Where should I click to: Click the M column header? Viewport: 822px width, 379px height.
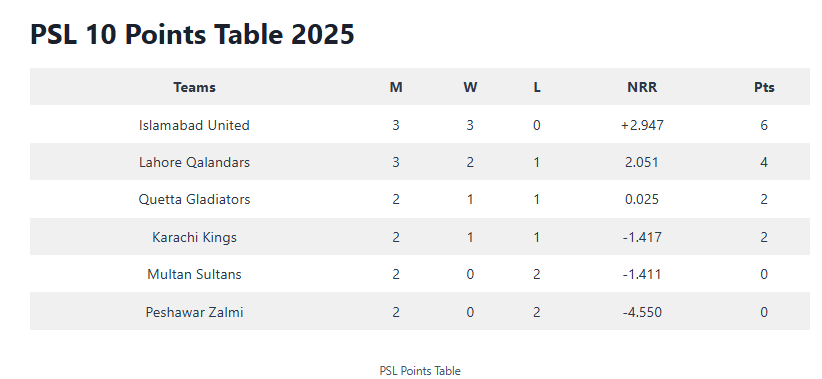(396, 87)
